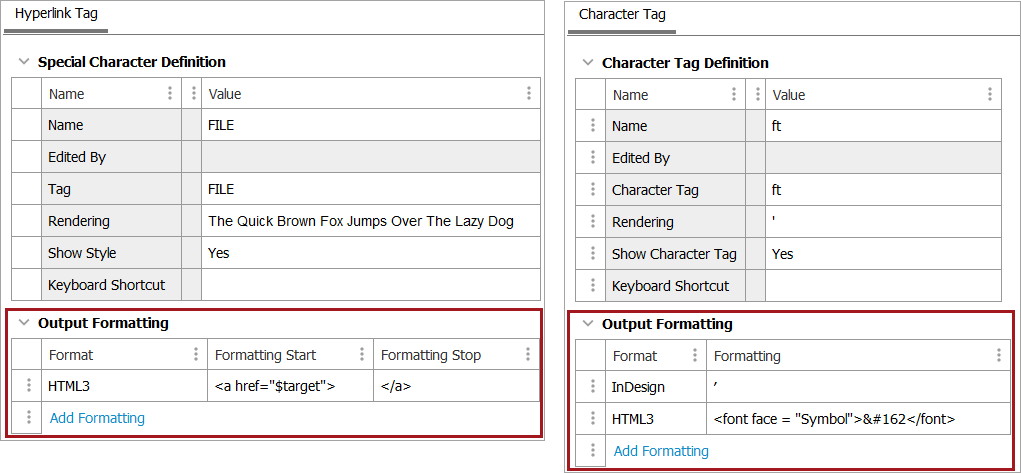Screen dimensions: 1021x473
Task: Click Add Formatting in Hyperlink Tag panel
Action: [97, 418]
